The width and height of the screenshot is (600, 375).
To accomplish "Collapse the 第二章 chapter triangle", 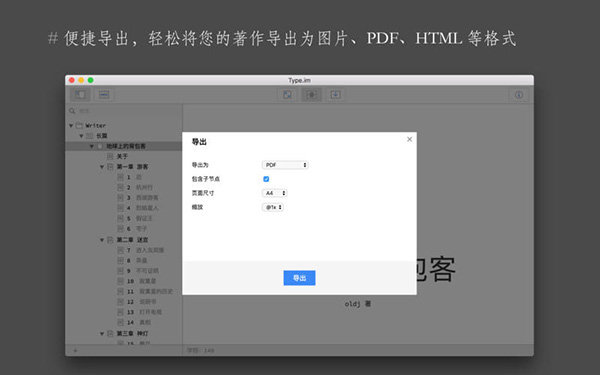I will point(102,240).
